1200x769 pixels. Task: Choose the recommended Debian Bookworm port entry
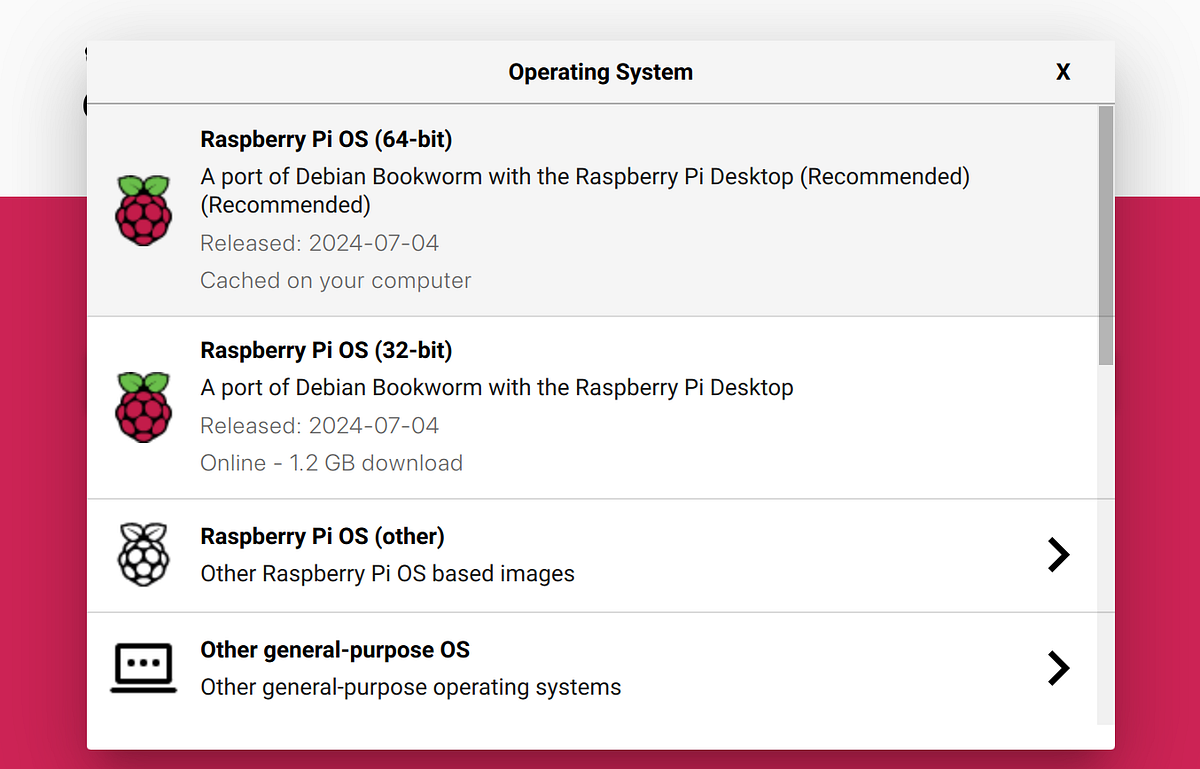tap(600, 208)
